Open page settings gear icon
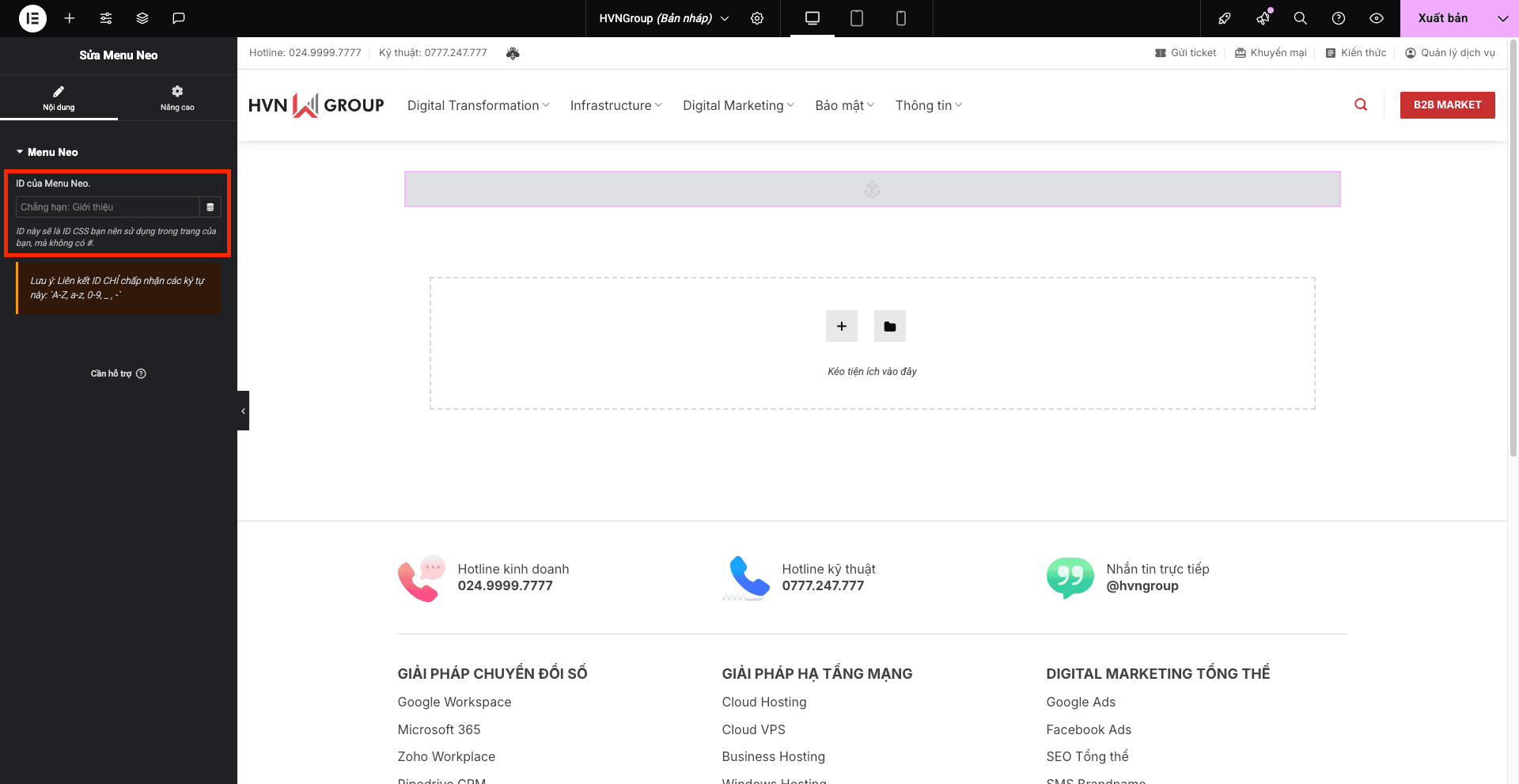Image resolution: width=1519 pixels, height=784 pixels. click(x=757, y=18)
